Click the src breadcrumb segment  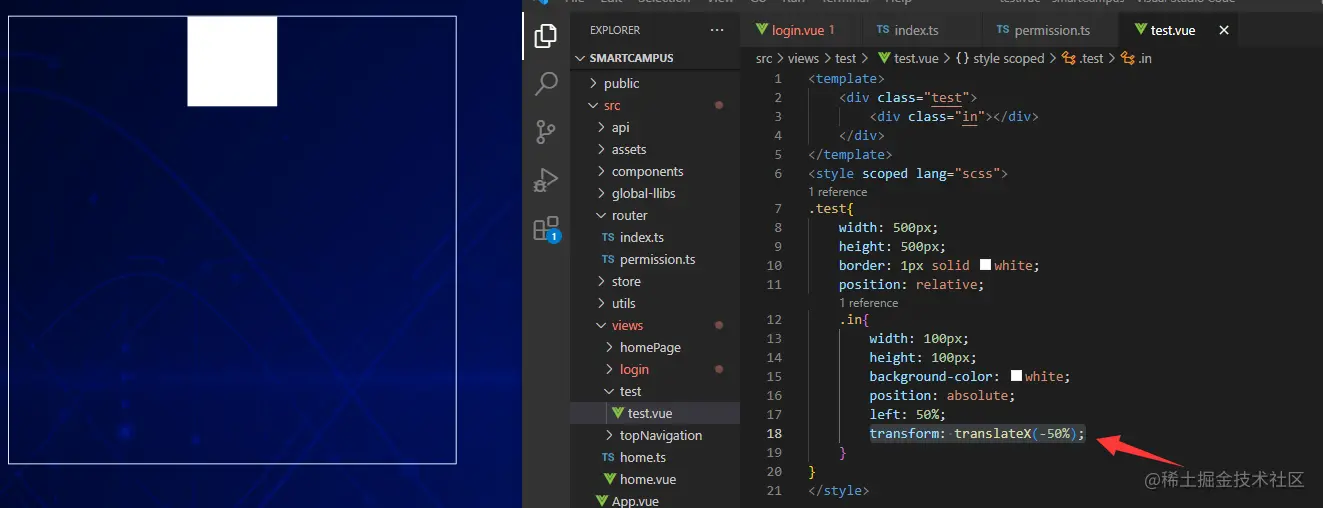[x=764, y=58]
